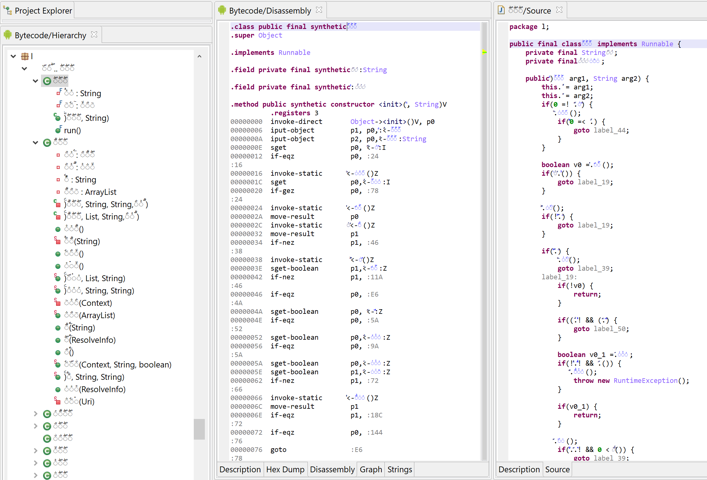Close the Source view tab
The height and width of the screenshot is (480, 707).
559,9
